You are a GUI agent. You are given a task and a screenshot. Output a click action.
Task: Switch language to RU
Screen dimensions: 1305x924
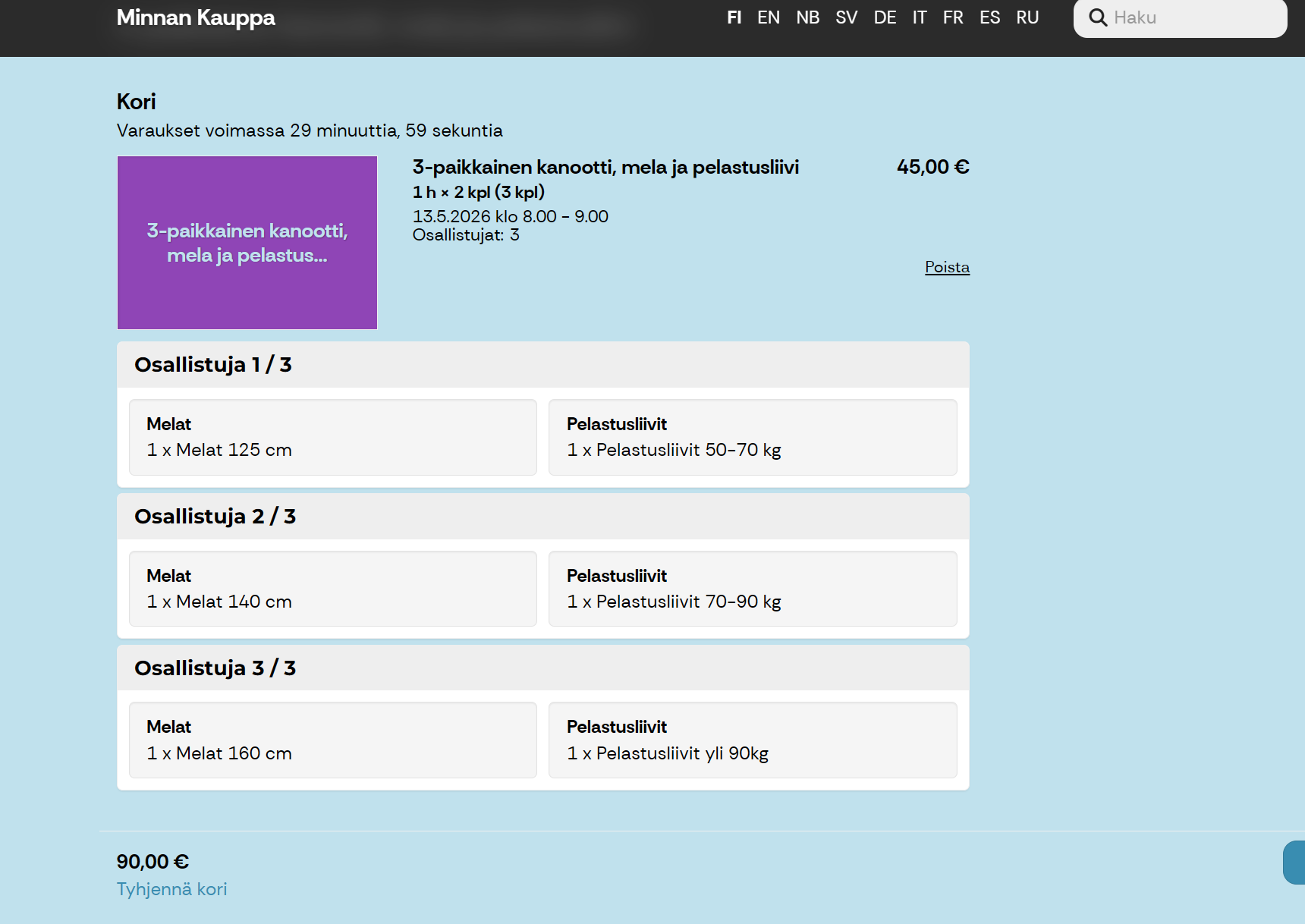pyautogui.click(x=1028, y=17)
